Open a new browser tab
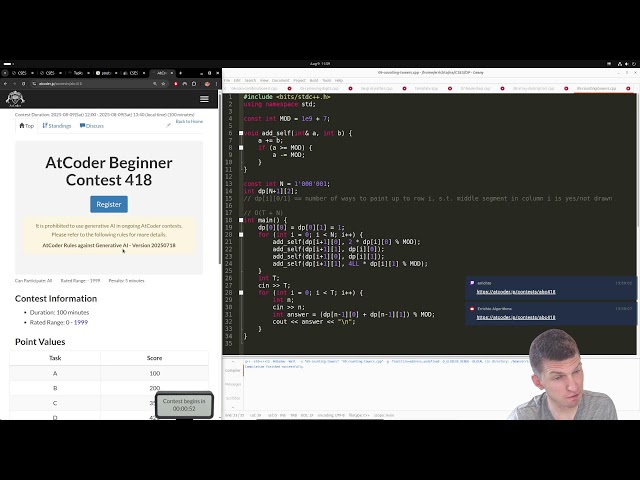640x480 pixels. pyautogui.click(x=180, y=73)
